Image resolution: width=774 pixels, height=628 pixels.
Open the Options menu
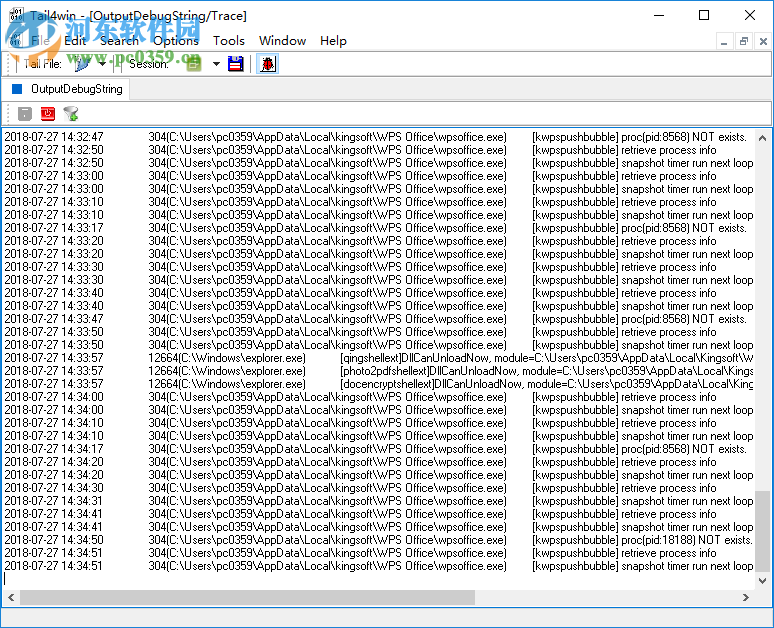click(x=176, y=40)
